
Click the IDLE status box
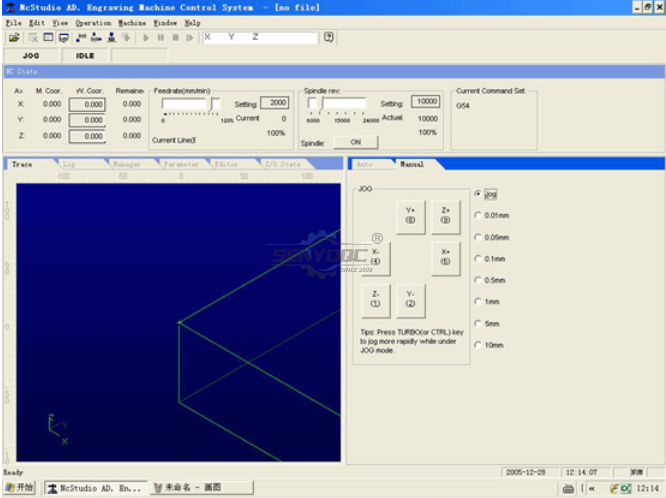pyautogui.click(x=85, y=56)
